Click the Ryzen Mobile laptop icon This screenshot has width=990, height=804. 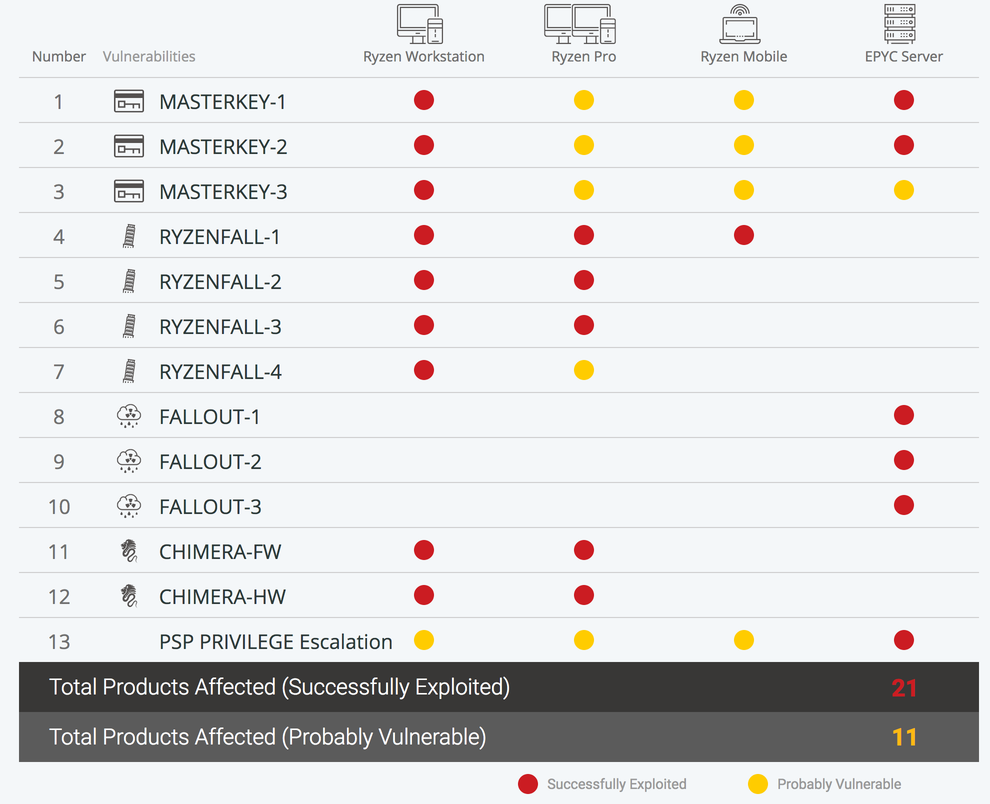point(740,25)
